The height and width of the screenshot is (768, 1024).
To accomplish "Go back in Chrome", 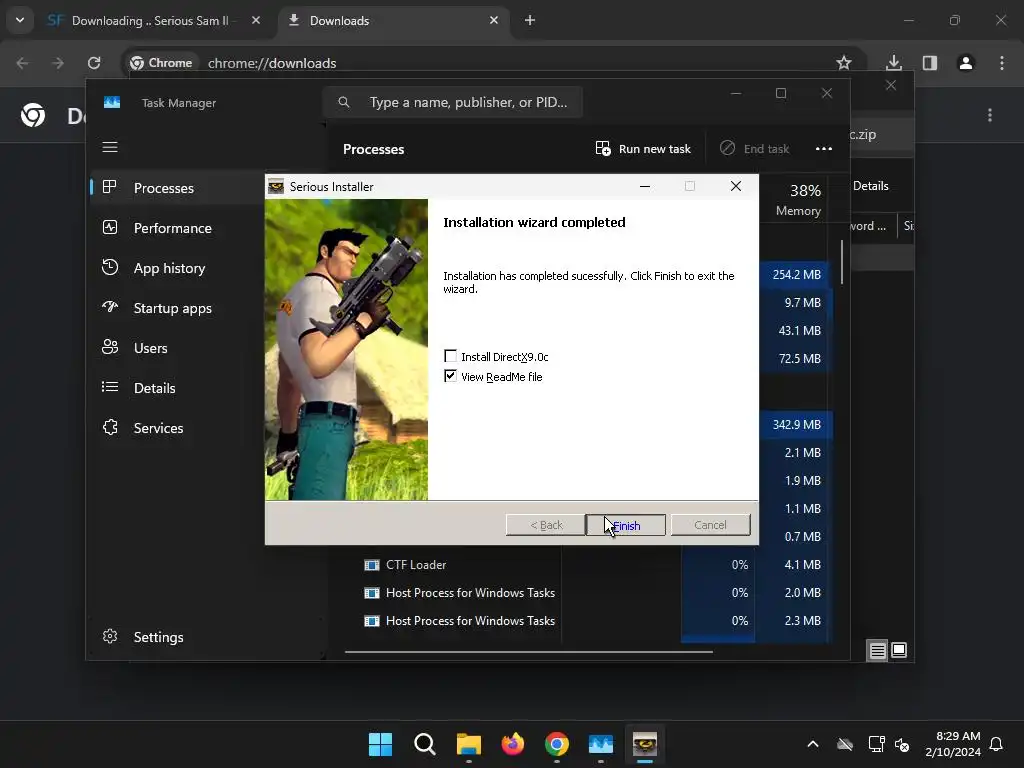I will tap(22, 63).
